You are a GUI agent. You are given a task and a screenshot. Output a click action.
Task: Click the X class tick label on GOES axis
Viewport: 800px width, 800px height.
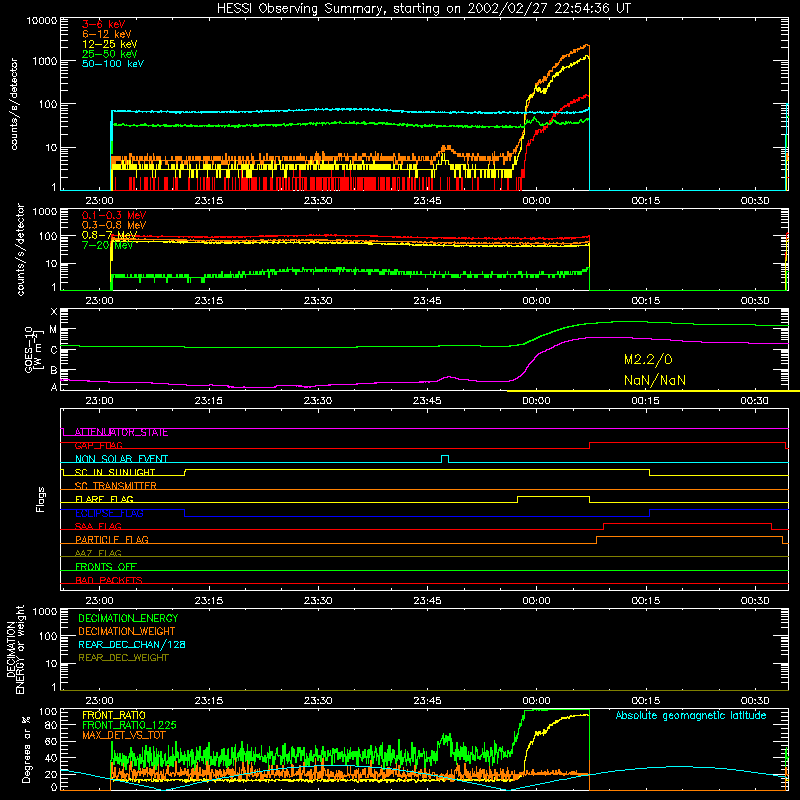(x=54, y=312)
